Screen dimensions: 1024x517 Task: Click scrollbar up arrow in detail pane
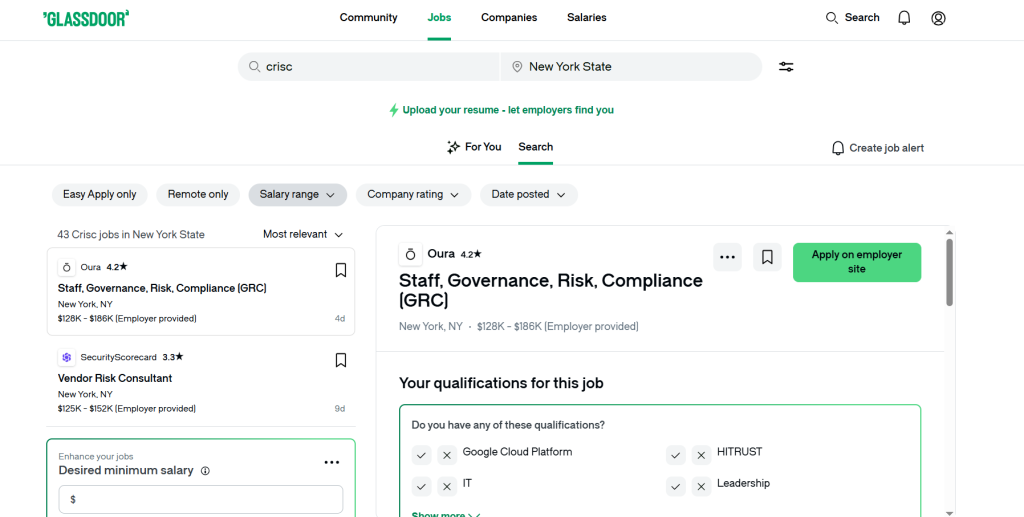[x=950, y=231]
